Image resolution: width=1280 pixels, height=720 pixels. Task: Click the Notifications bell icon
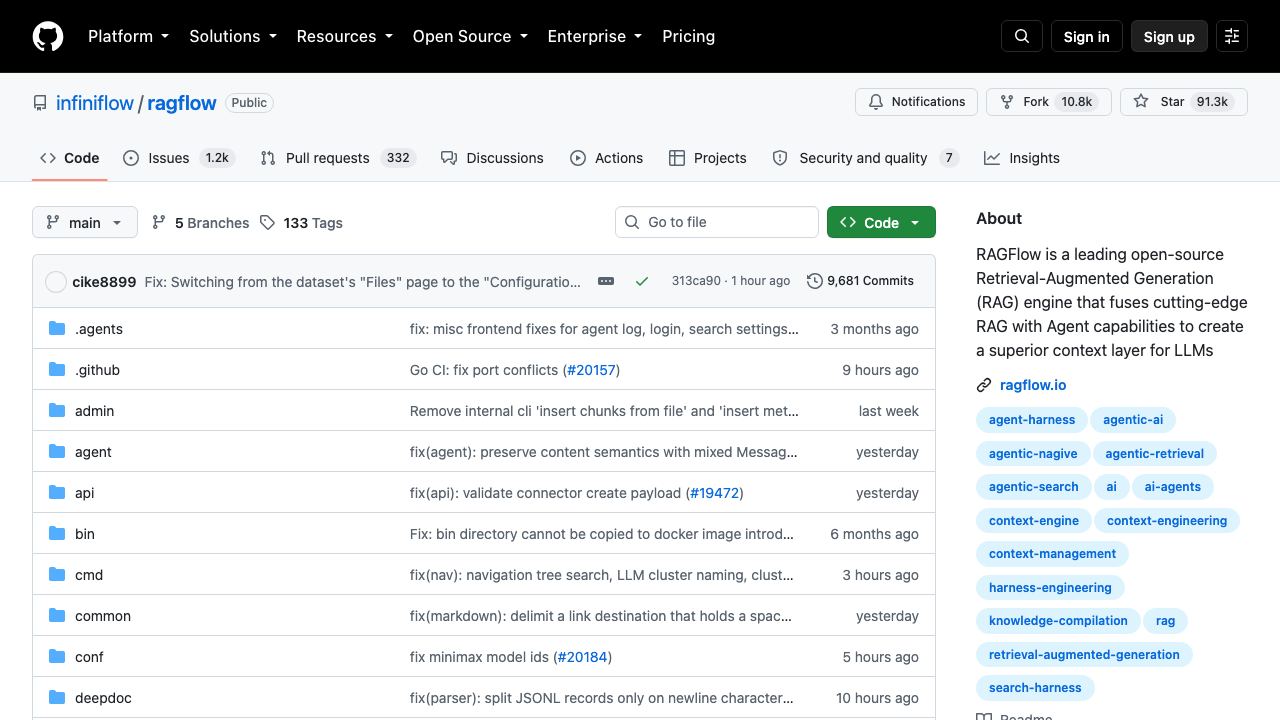point(876,102)
